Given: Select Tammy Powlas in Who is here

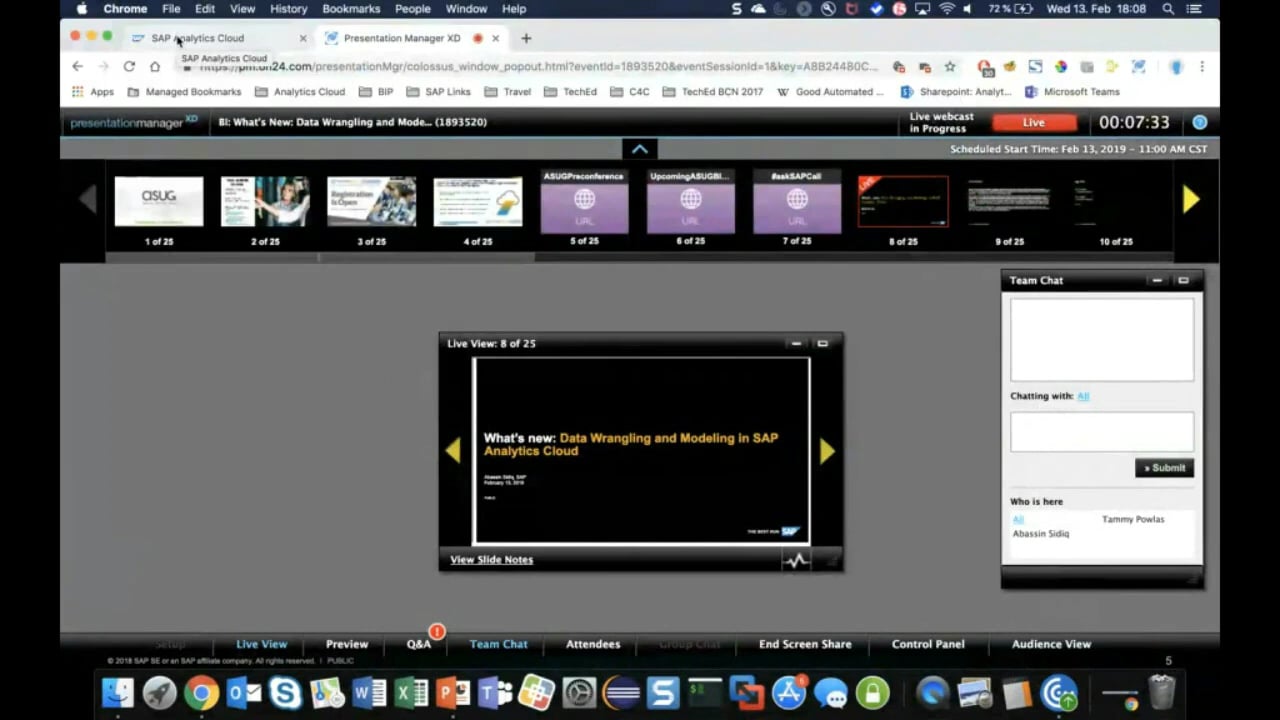Looking at the screenshot, I should pos(1133,519).
